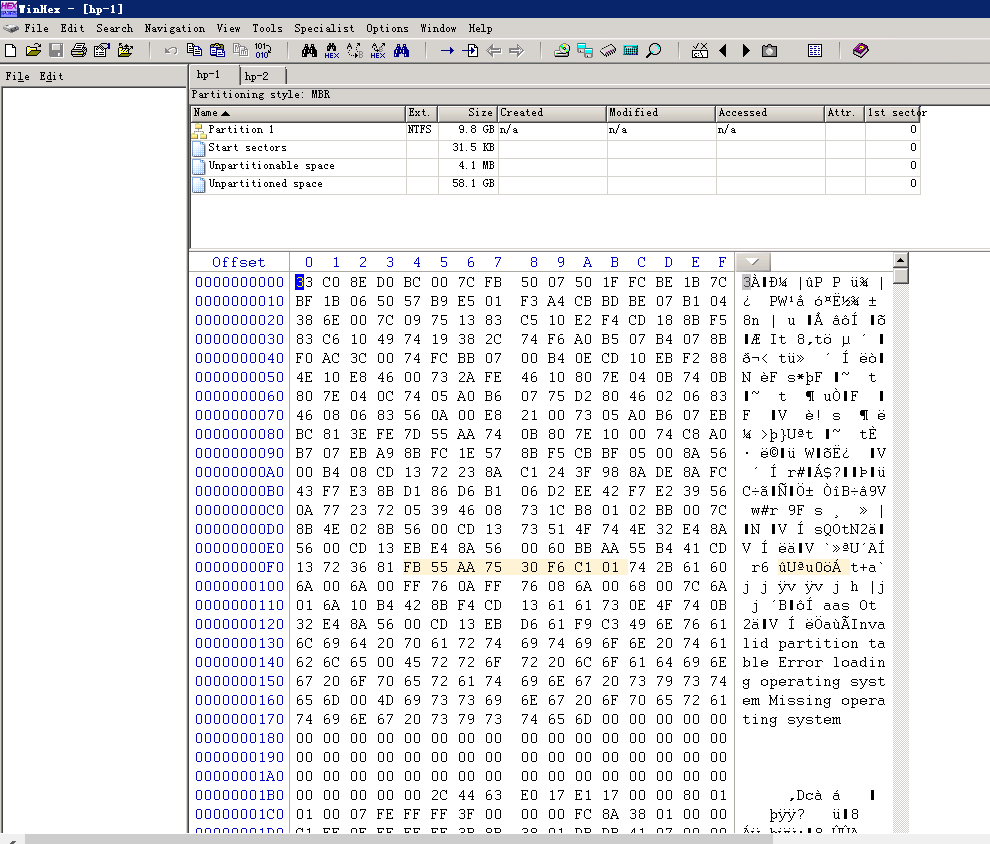Click the Go To Offset arrow icon
Image resolution: width=990 pixels, height=844 pixels.
(447, 51)
